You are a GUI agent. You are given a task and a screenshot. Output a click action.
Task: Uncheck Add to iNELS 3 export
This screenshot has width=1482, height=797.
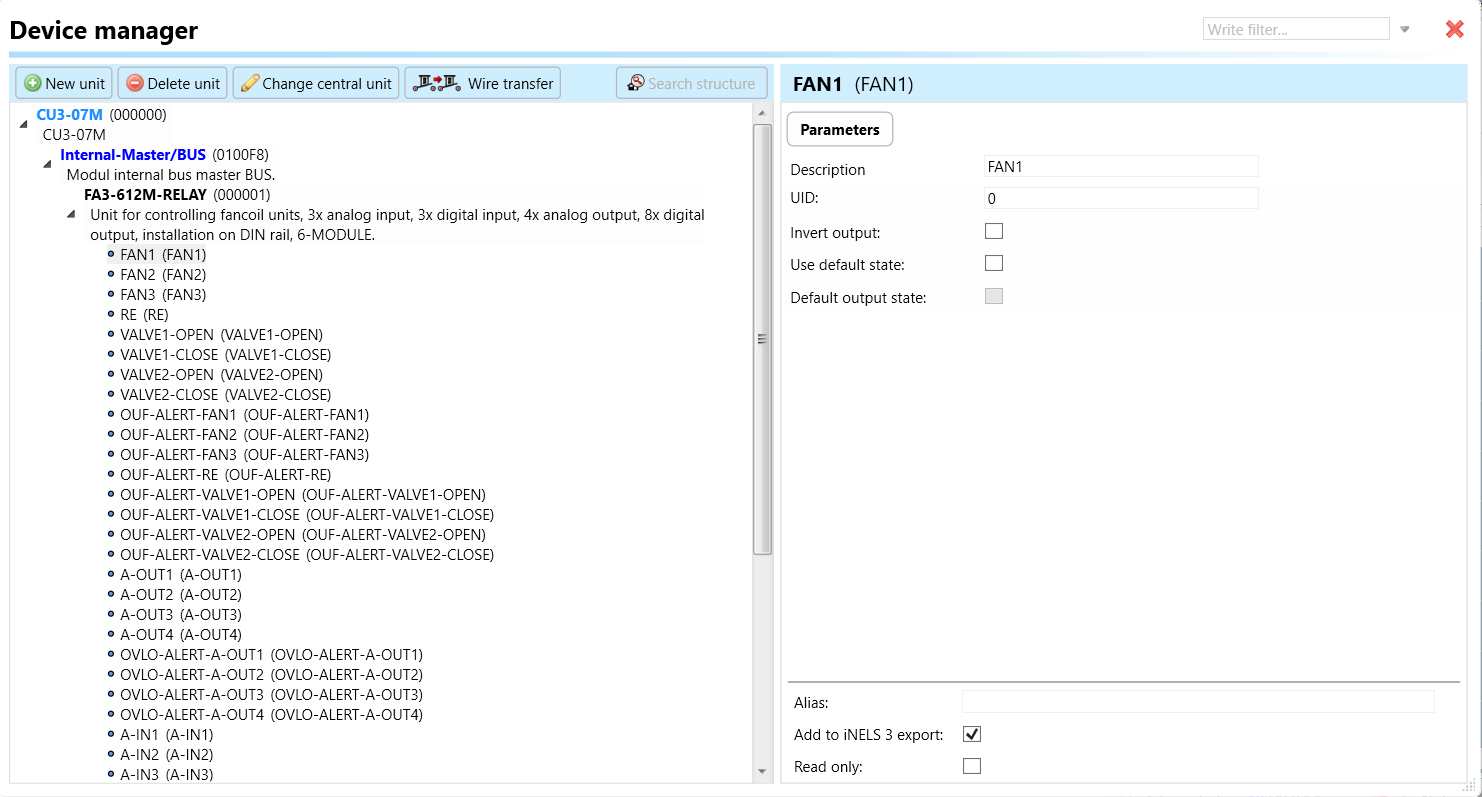pyautogui.click(x=971, y=734)
